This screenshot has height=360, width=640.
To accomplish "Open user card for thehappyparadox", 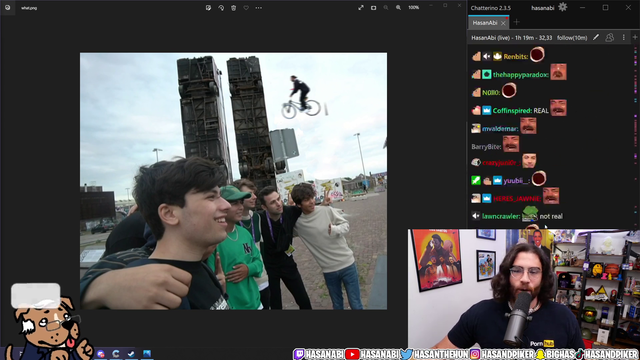I will (x=520, y=75).
